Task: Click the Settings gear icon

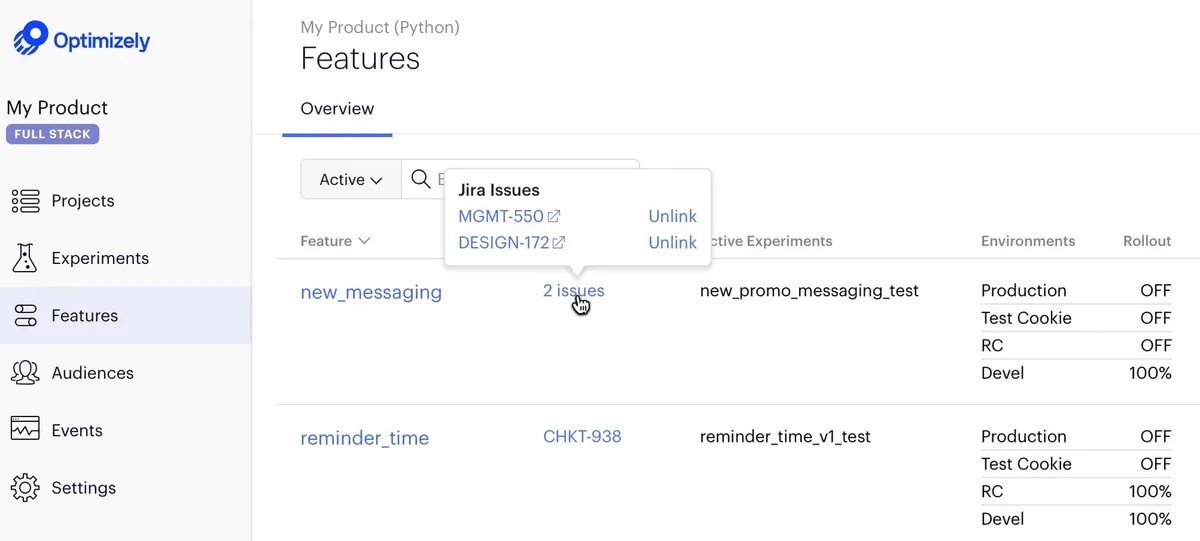Action: point(25,488)
